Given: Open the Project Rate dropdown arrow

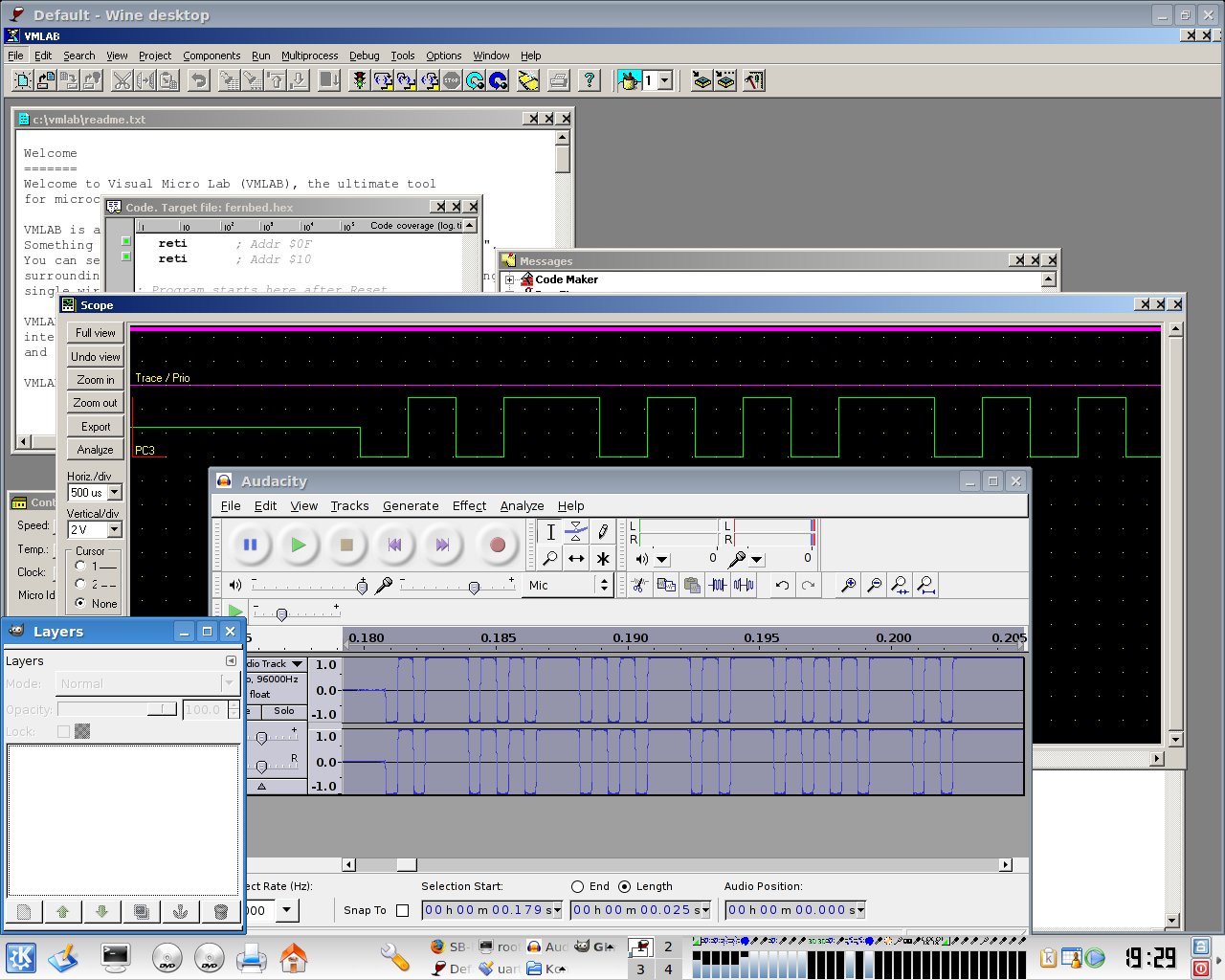Looking at the screenshot, I should [x=287, y=910].
